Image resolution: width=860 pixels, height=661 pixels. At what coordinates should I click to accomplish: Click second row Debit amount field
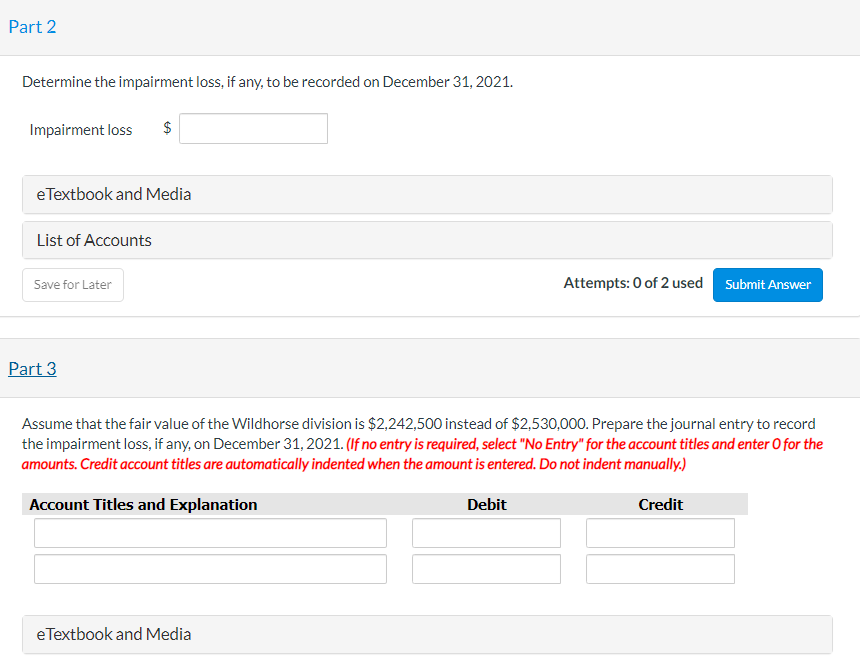(x=486, y=569)
